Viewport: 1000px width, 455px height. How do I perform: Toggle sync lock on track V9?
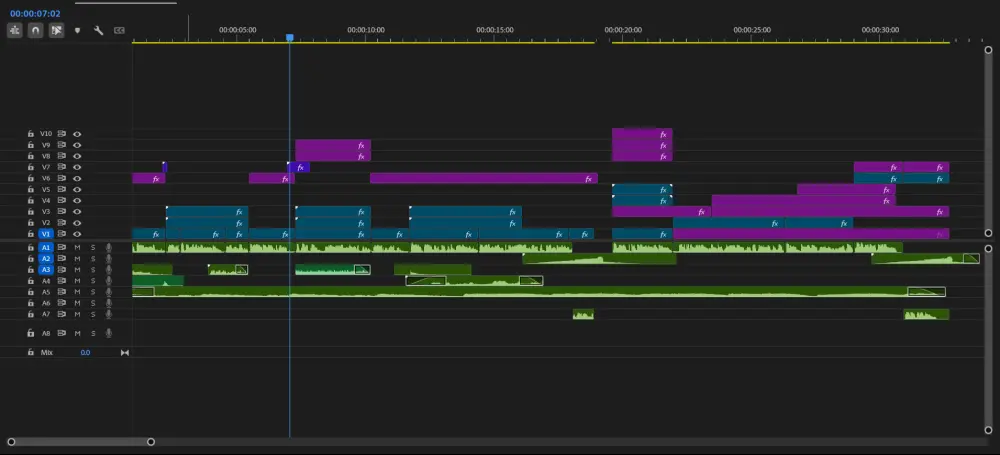point(62,145)
